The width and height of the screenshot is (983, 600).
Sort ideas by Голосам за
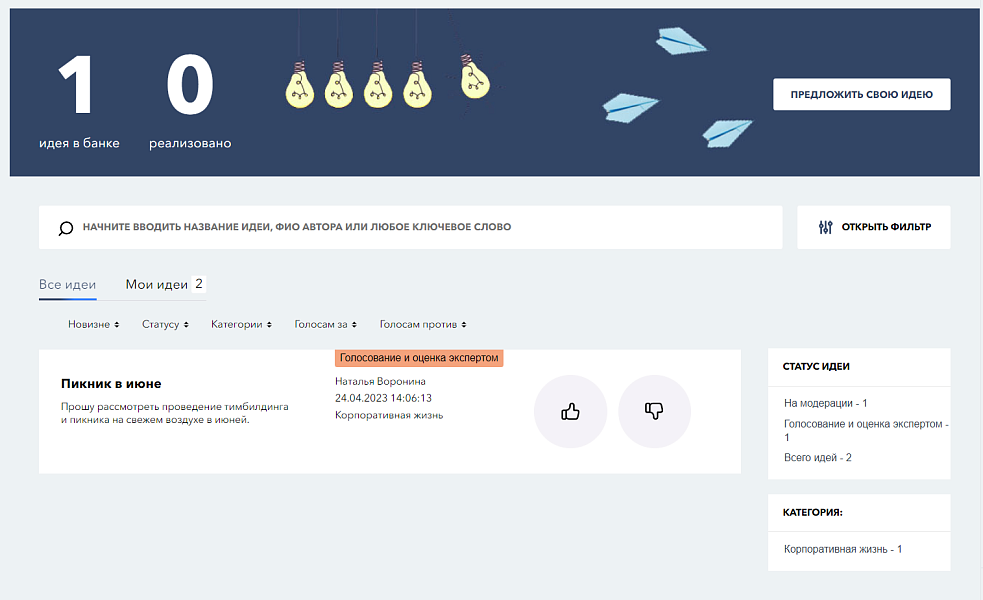click(x=325, y=324)
